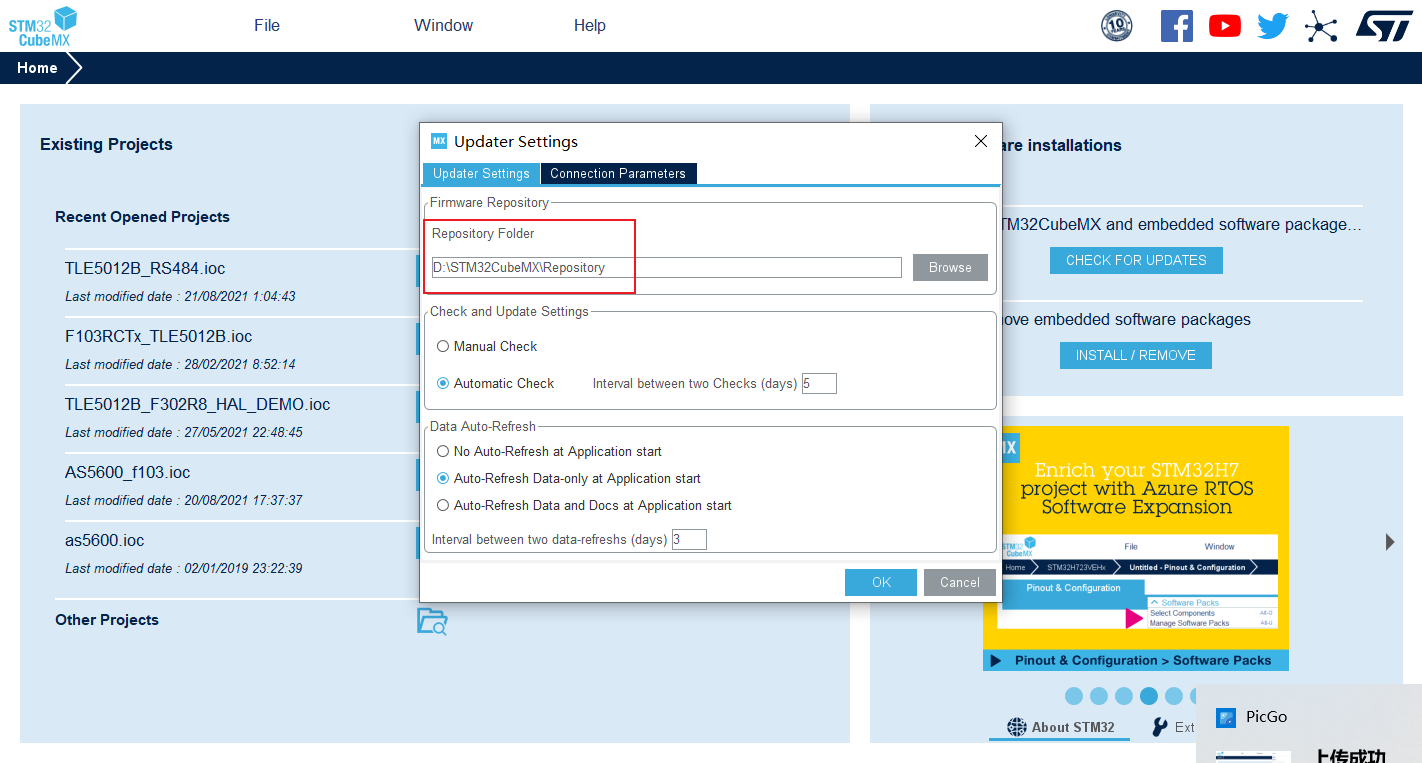Open the Twitter icon link
The image size is (1422, 763).
click(1273, 26)
